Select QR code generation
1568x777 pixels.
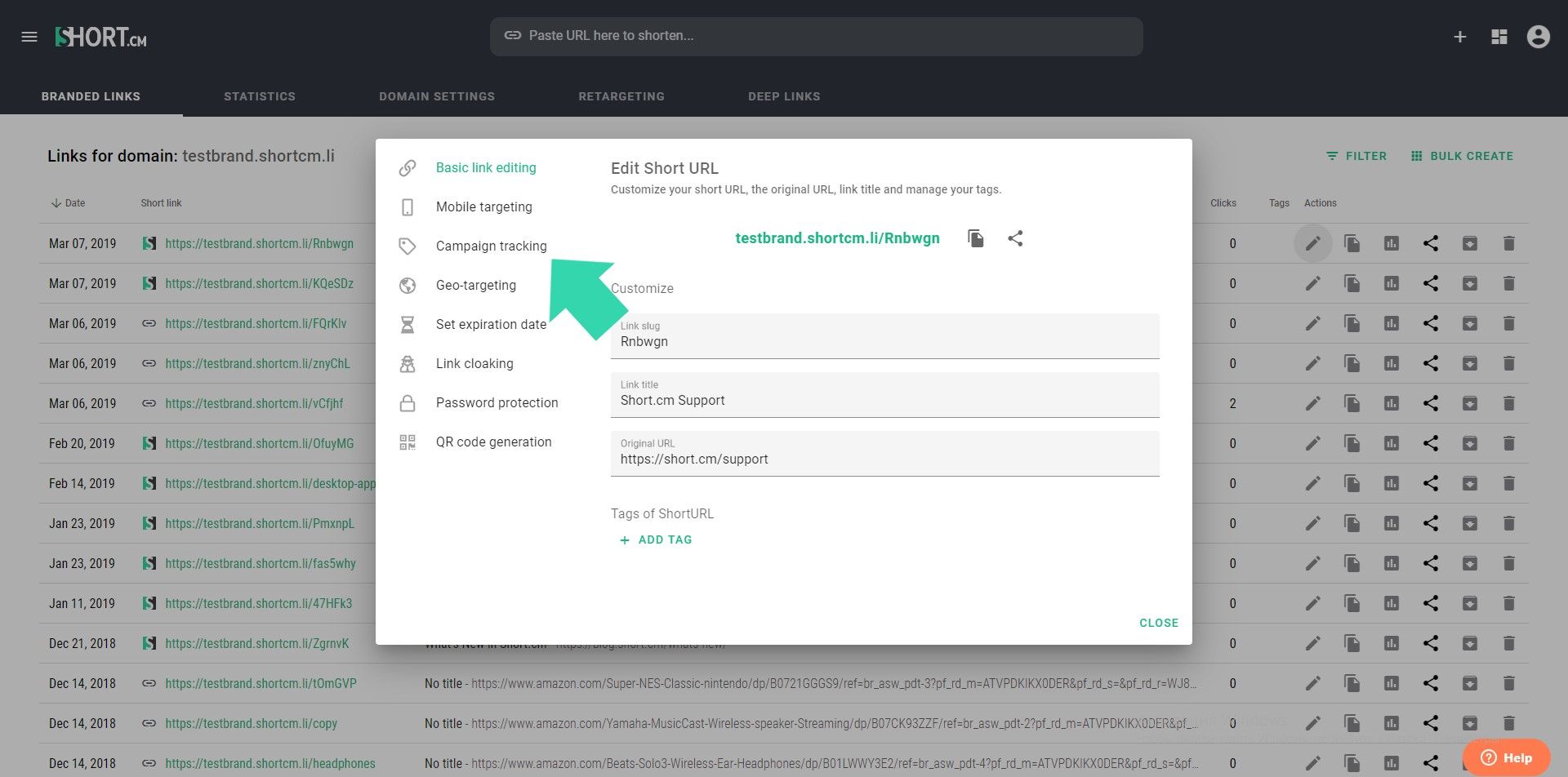pyautogui.click(x=493, y=442)
